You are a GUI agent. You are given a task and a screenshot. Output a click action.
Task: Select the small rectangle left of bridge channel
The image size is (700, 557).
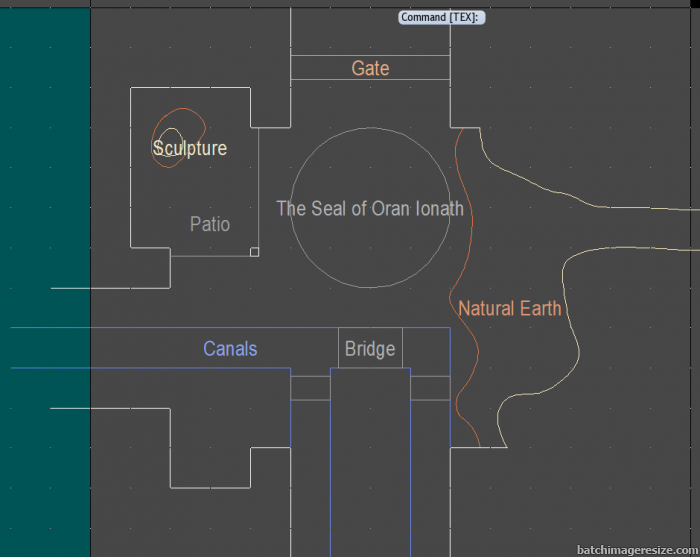click(x=310, y=388)
